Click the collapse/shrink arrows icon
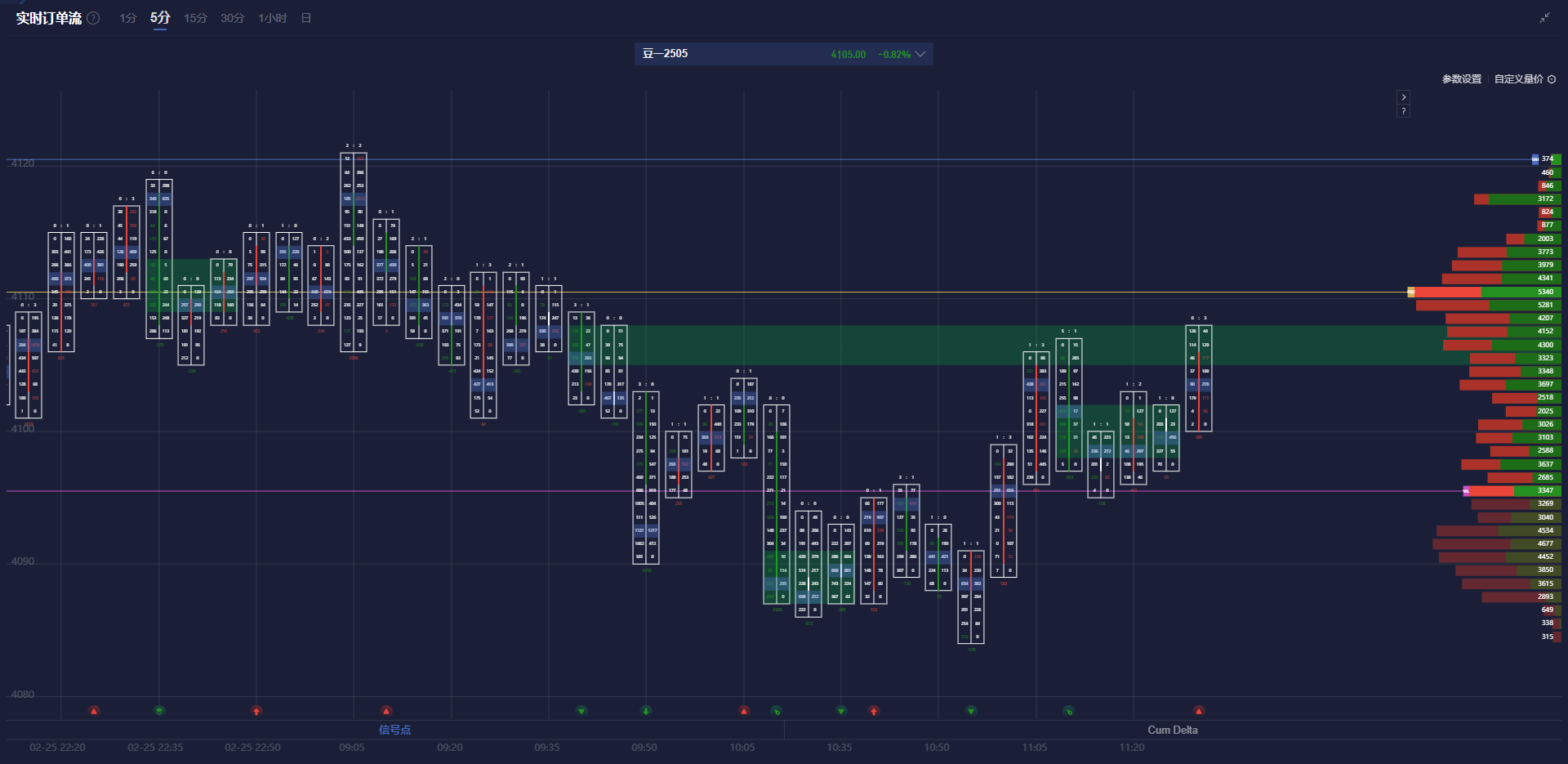The image size is (1568, 764). (1544, 18)
